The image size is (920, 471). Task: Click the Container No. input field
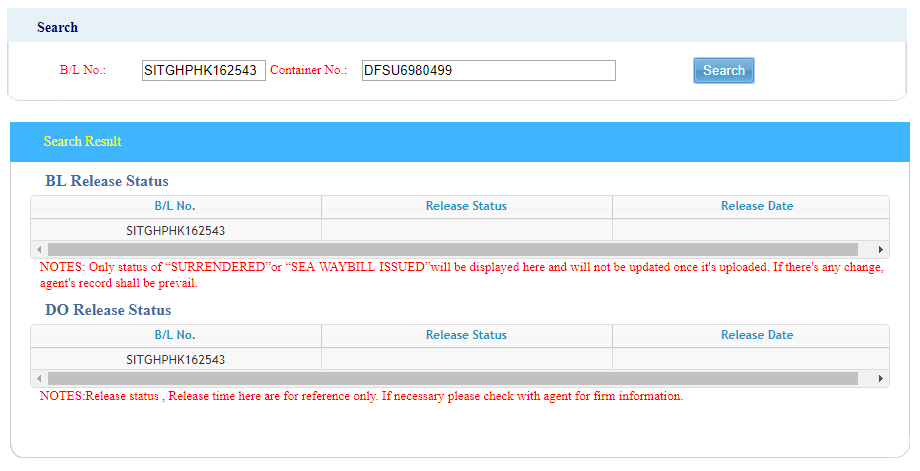[x=488, y=71]
